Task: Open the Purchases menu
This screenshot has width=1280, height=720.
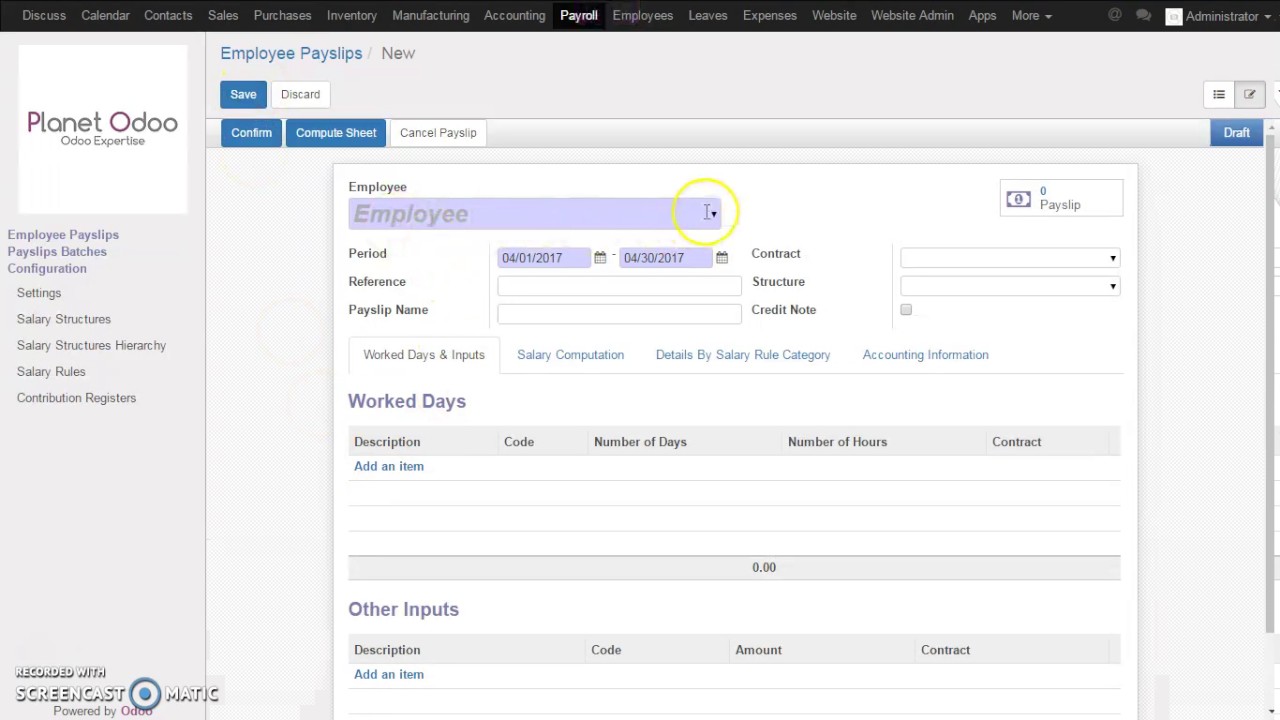Action: [x=282, y=16]
